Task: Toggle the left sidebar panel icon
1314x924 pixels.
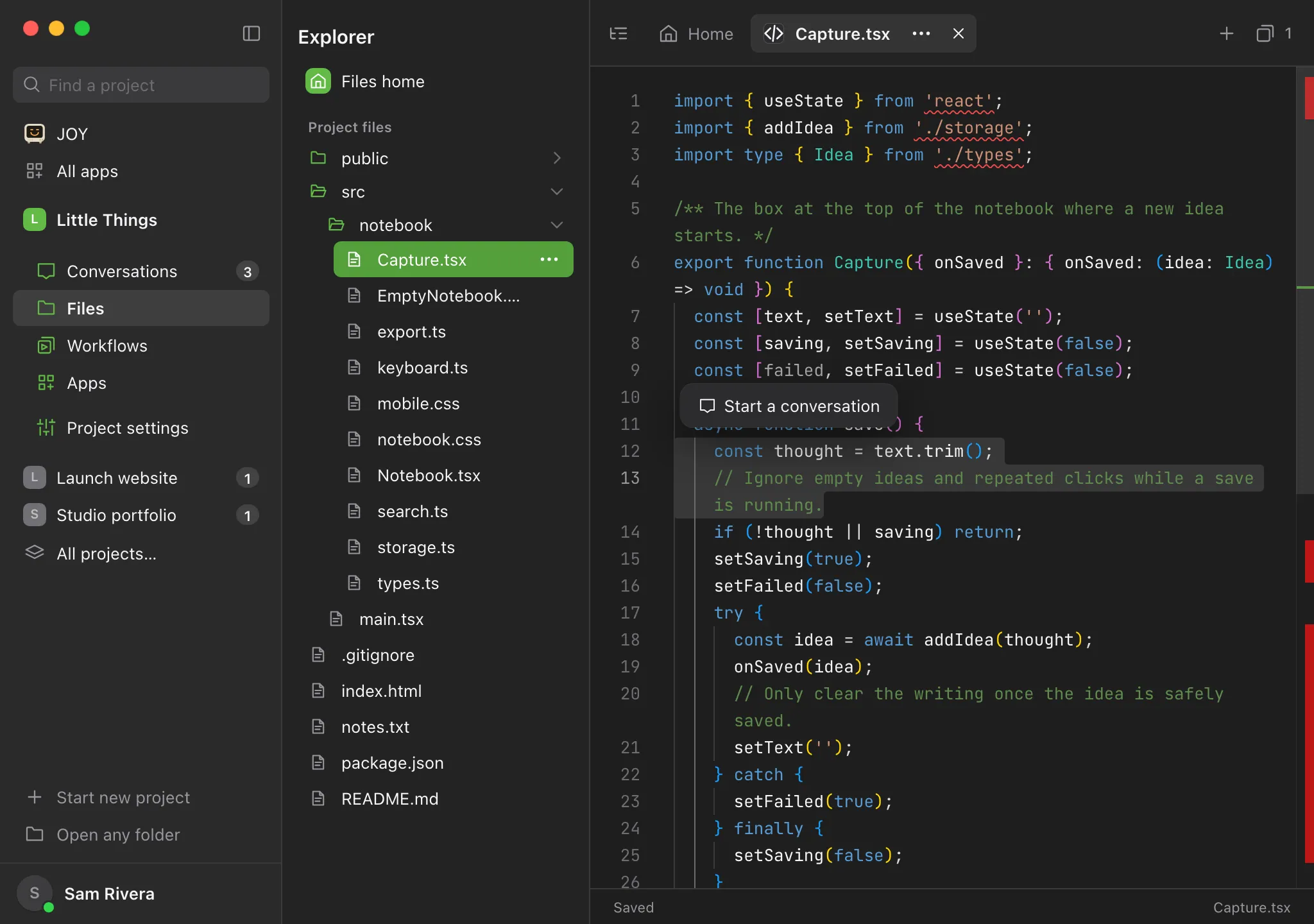Action: [251, 33]
